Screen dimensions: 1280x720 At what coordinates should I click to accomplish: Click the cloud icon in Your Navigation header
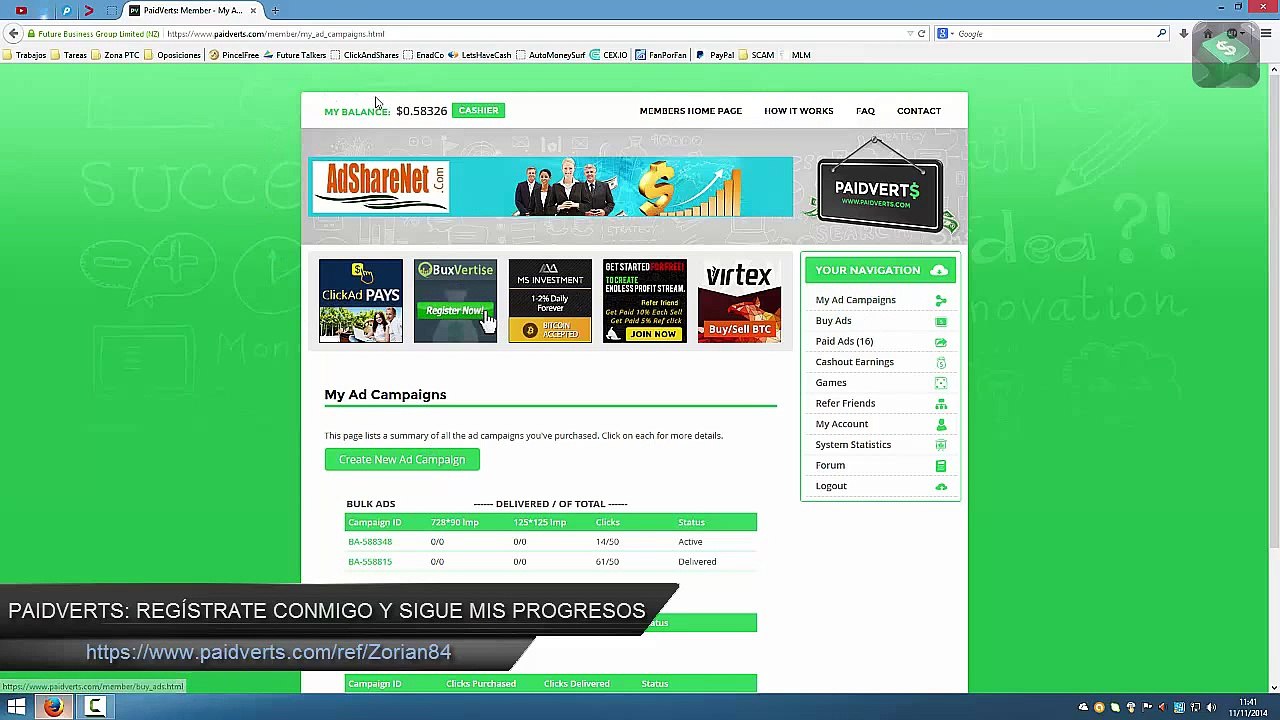[x=938, y=270]
